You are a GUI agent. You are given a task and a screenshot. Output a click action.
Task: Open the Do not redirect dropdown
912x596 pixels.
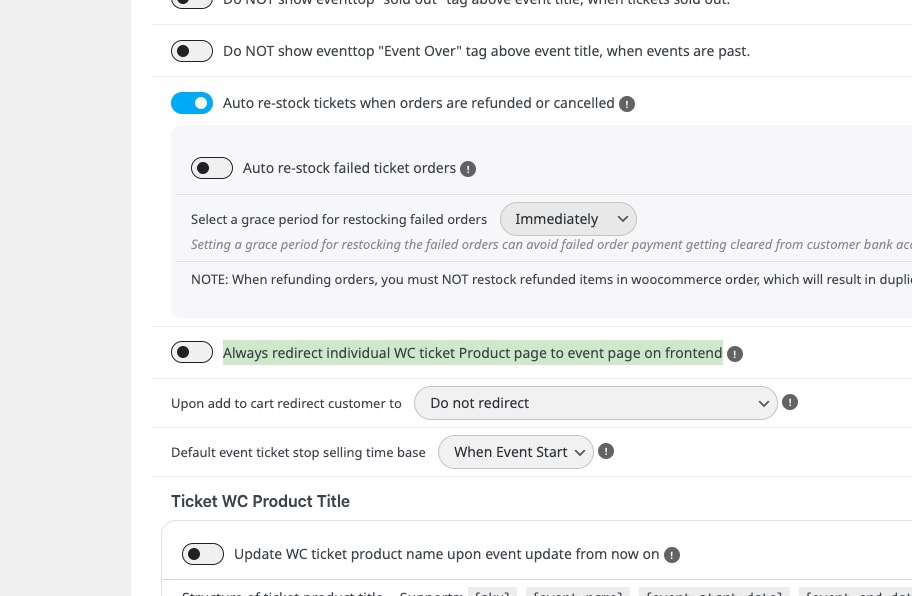[x=595, y=403]
